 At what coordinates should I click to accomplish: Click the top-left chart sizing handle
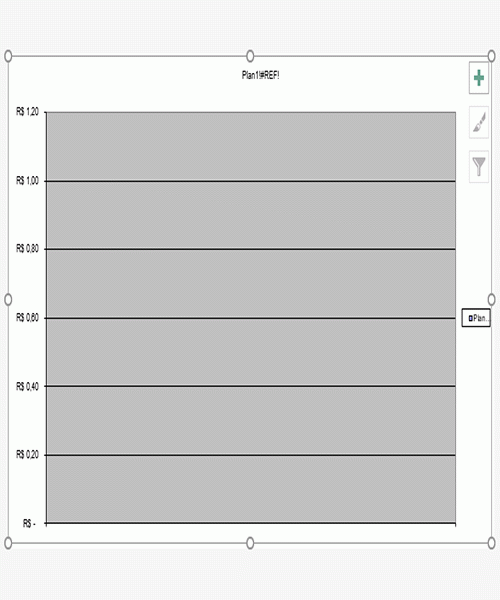pos(8,56)
